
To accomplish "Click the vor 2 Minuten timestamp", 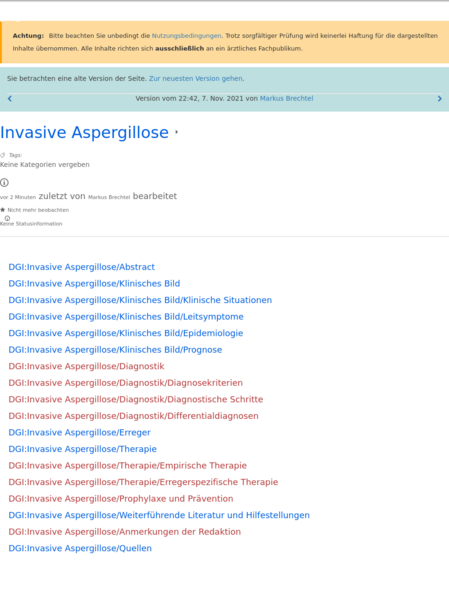I will point(18,197).
